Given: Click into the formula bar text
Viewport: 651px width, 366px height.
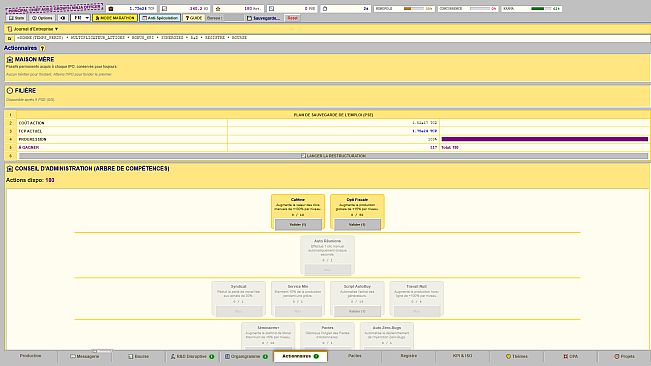Looking at the screenshot, I should [x=332, y=38].
